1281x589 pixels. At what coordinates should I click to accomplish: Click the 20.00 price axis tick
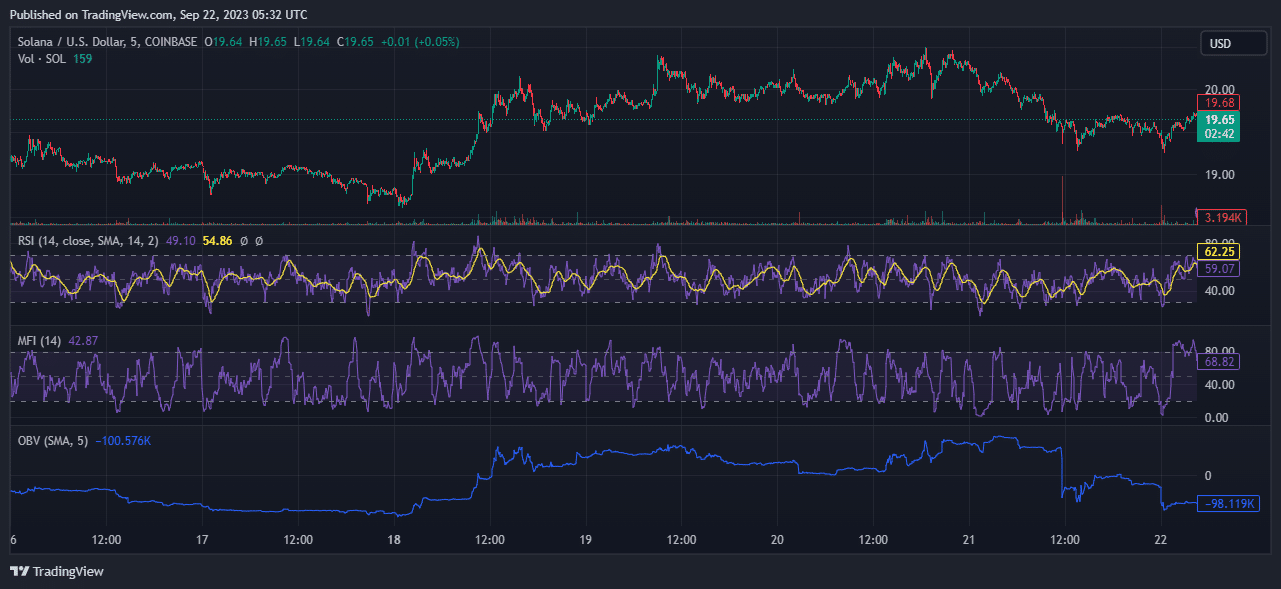[1219, 90]
